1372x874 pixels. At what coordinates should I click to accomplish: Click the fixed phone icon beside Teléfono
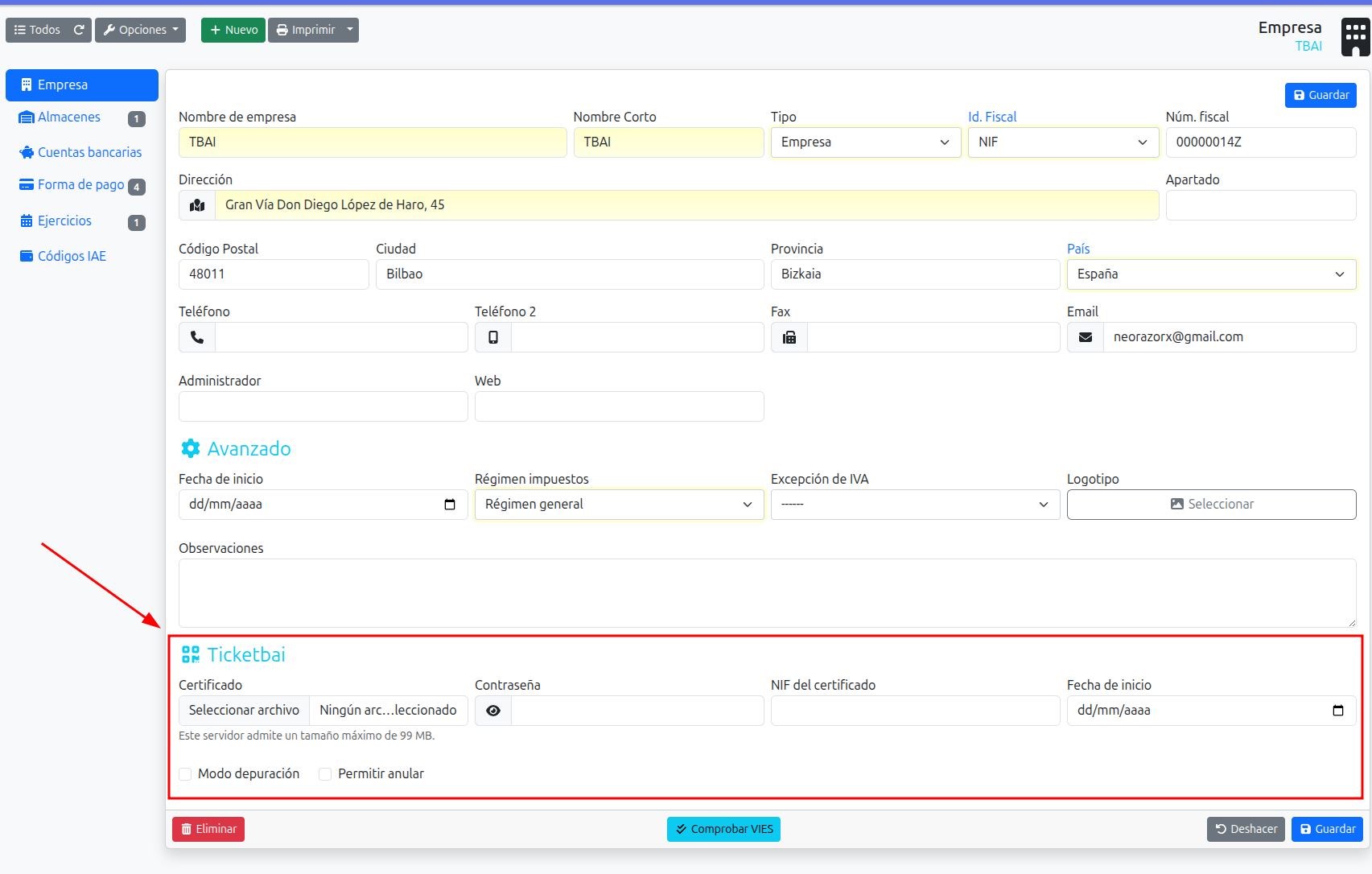tap(196, 337)
